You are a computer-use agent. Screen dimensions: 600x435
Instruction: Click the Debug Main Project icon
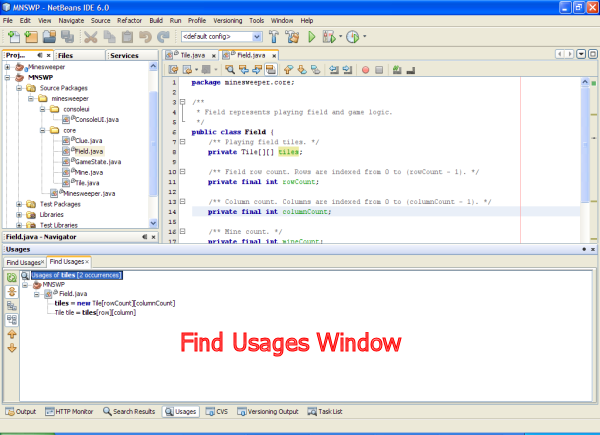pos(329,37)
